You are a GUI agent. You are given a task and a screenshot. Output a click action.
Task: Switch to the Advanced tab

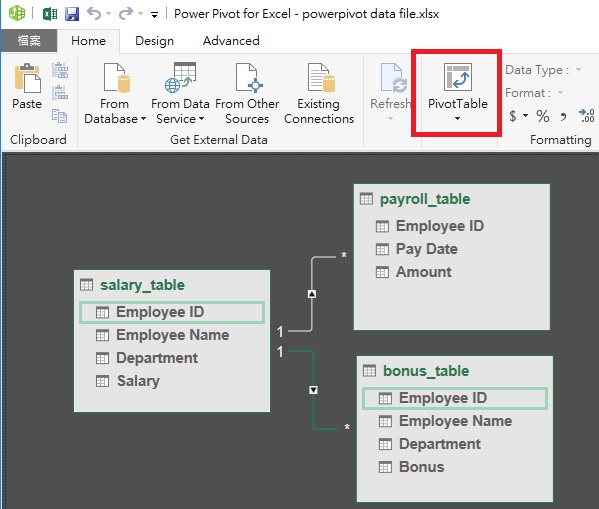point(231,41)
